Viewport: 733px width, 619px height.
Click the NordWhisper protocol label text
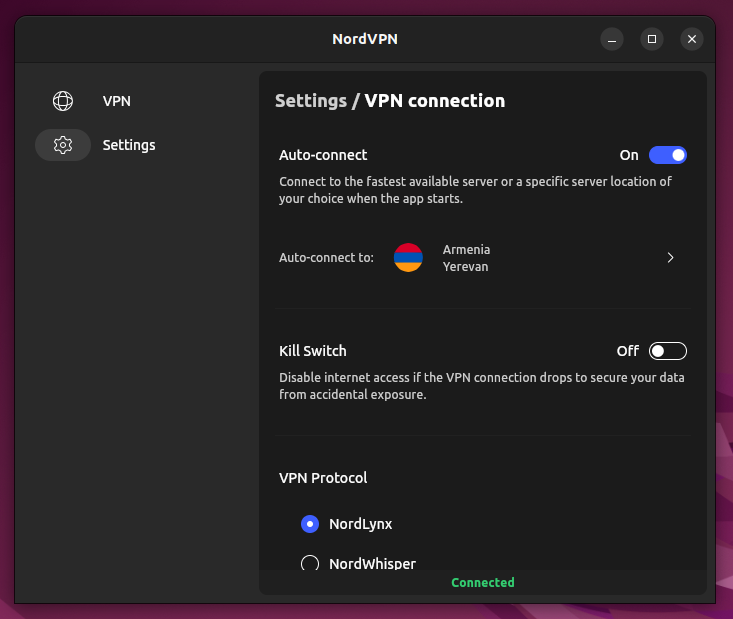click(372, 563)
